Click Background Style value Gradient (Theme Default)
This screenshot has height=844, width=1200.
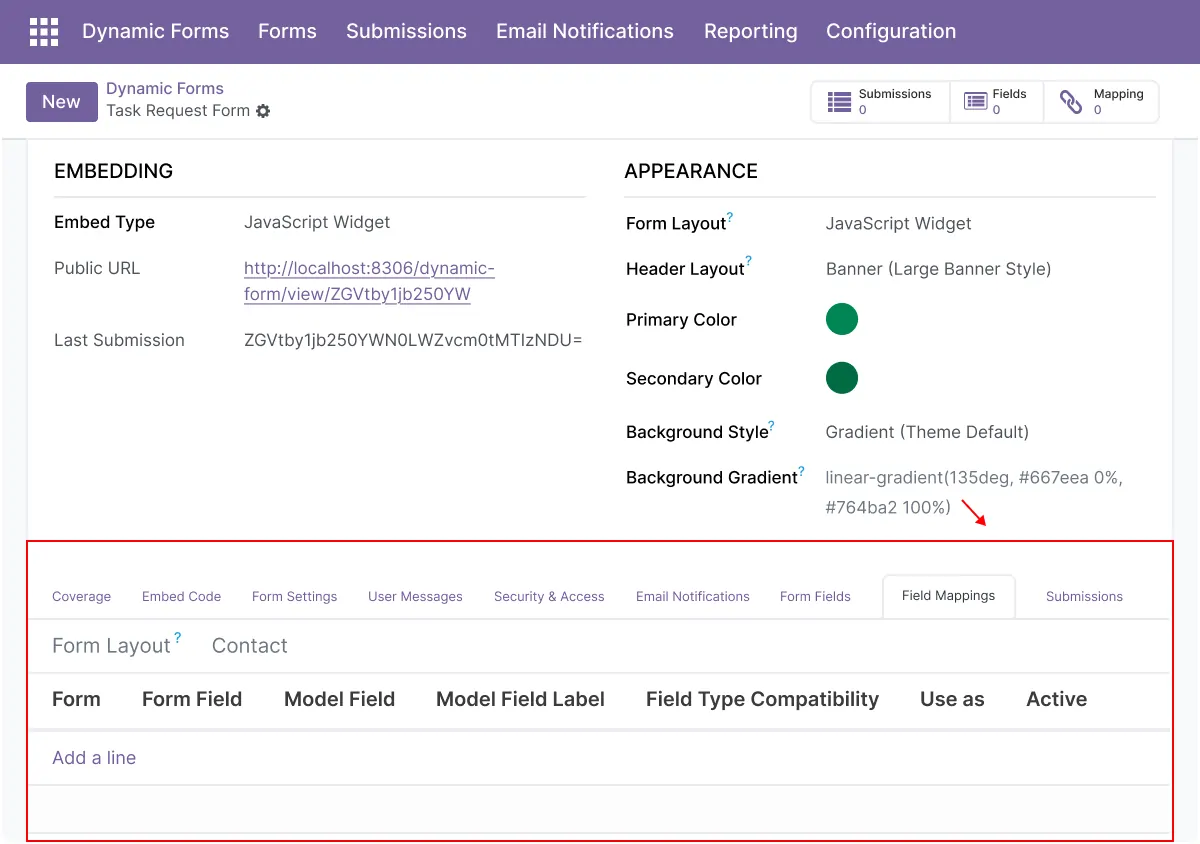(x=927, y=432)
